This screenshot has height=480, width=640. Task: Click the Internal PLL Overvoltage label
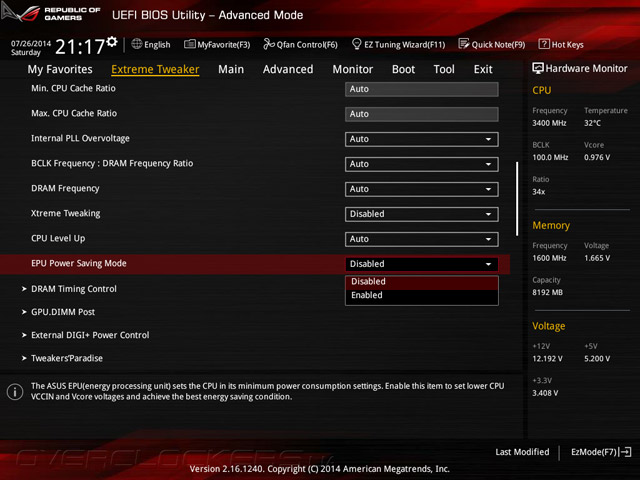(x=80, y=139)
